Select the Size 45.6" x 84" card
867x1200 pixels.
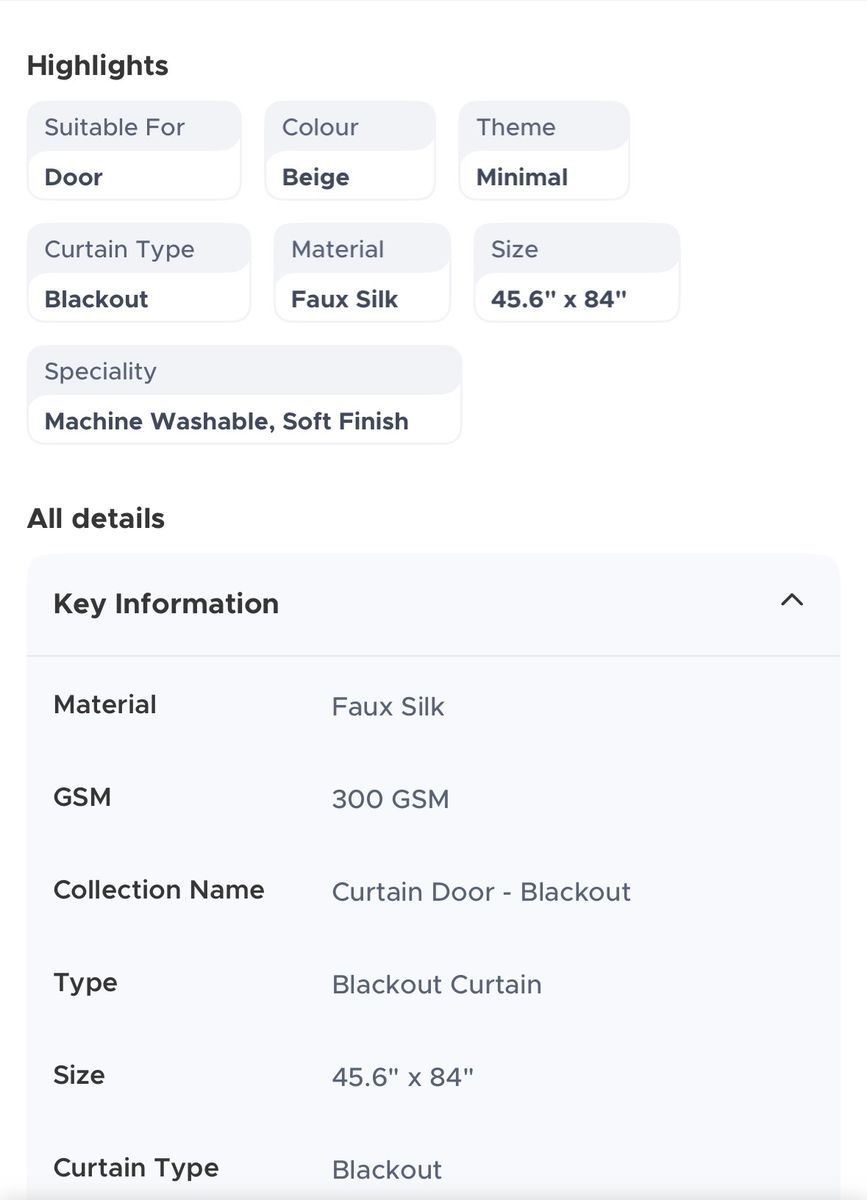[577, 273]
